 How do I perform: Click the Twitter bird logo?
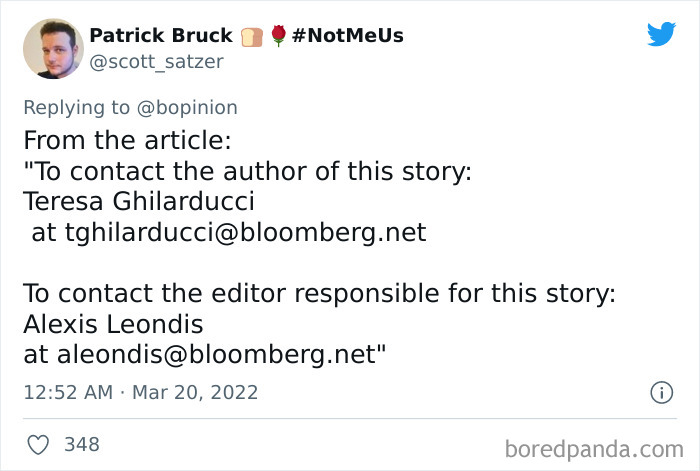coord(661,35)
